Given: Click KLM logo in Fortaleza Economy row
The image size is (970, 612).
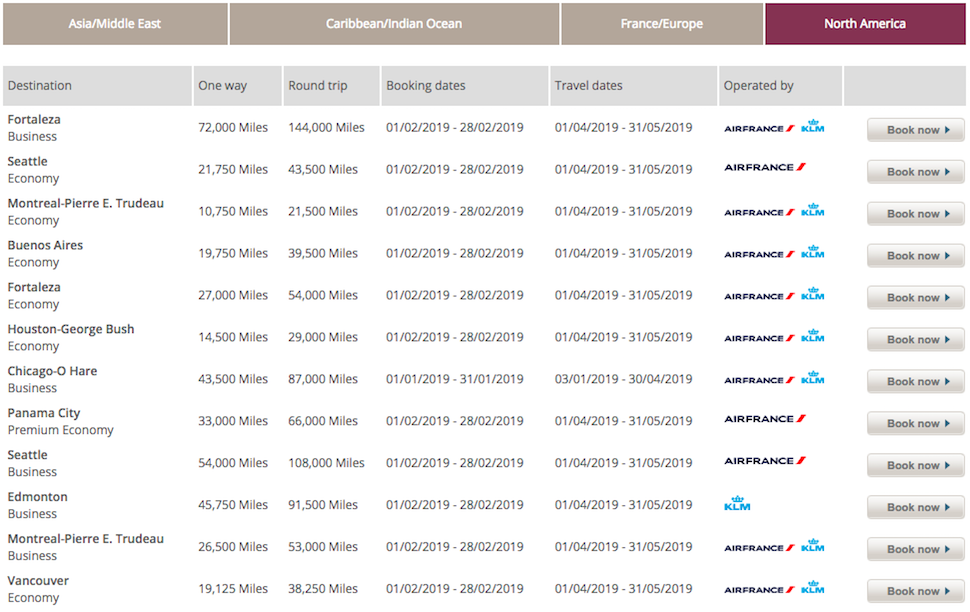Looking at the screenshot, I should (812, 294).
